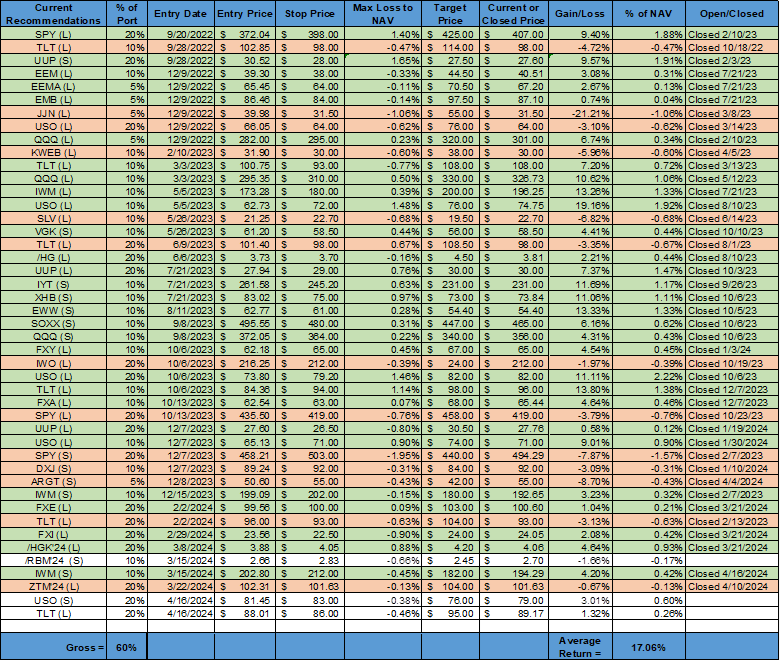Select the 'Closed 4/16/2024' status cell
Image resolution: width=780 pixels, height=661 pixels.
(x=732, y=573)
